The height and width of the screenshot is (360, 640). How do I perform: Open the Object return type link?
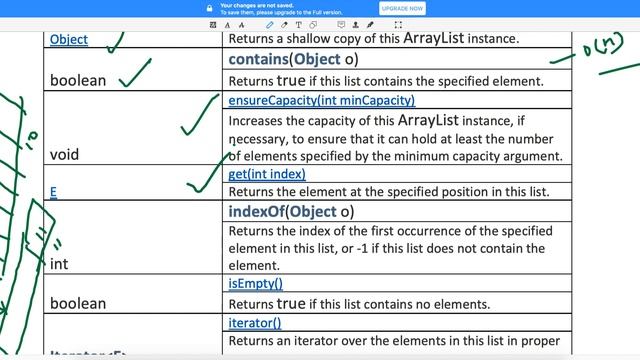pyautogui.click(x=69, y=40)
